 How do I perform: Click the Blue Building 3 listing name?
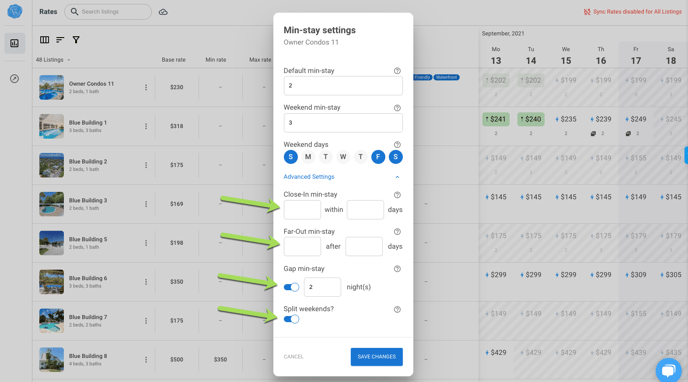(88, 200)
